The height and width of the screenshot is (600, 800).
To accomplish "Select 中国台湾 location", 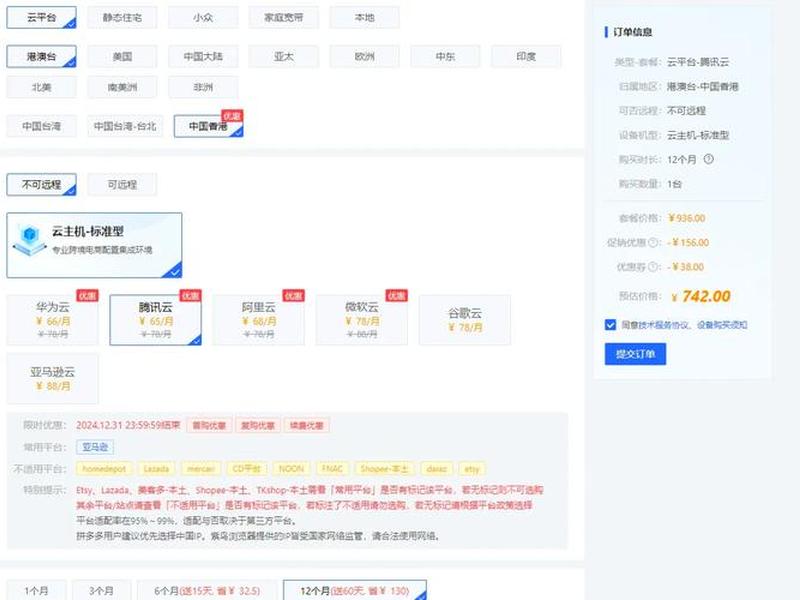I will 41,126.
